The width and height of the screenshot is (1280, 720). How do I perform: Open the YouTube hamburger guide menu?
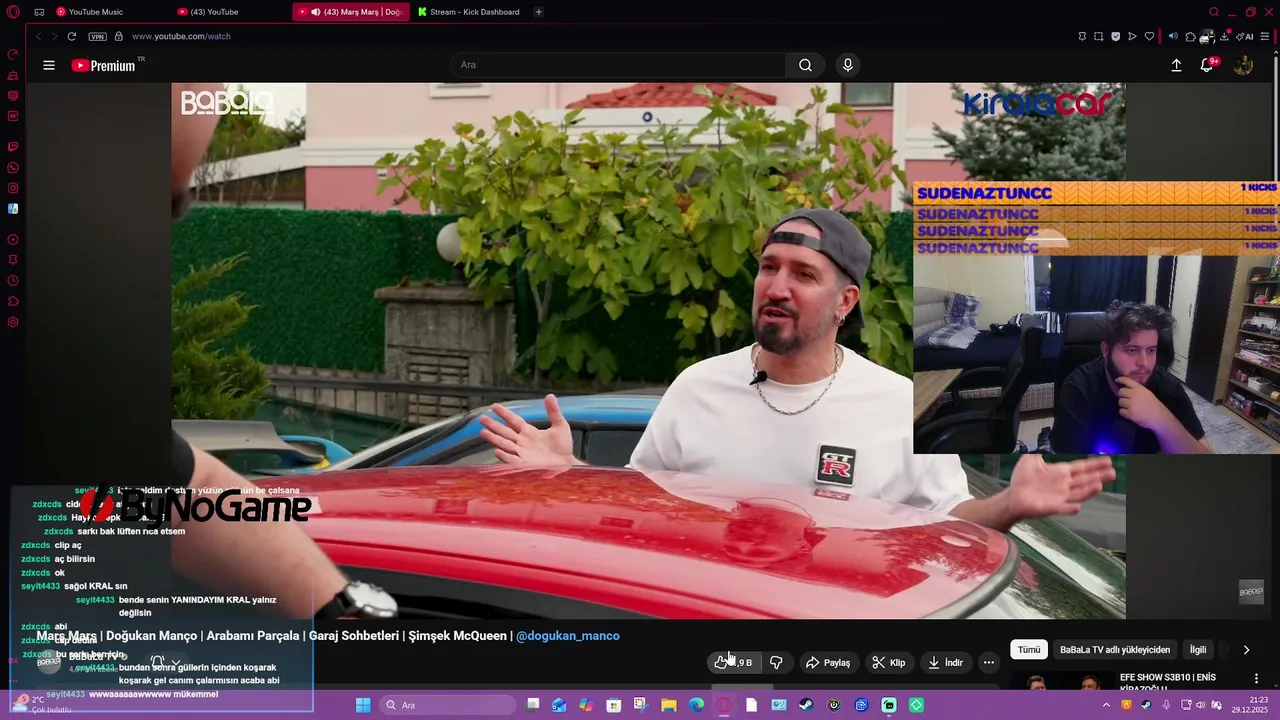(x=49, y=65)
